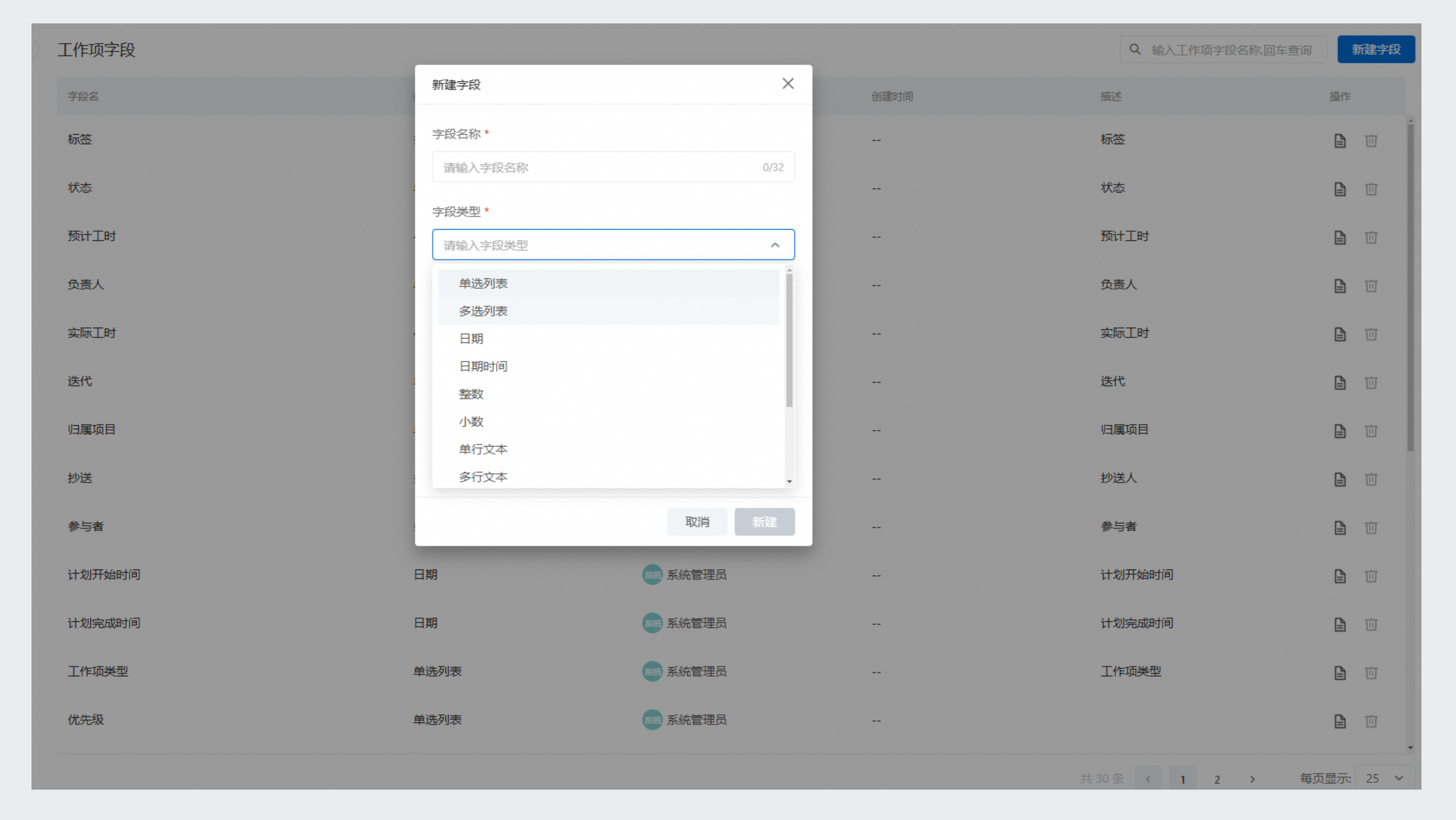Open the document icon for 迭代 row

coord(1340,383)
